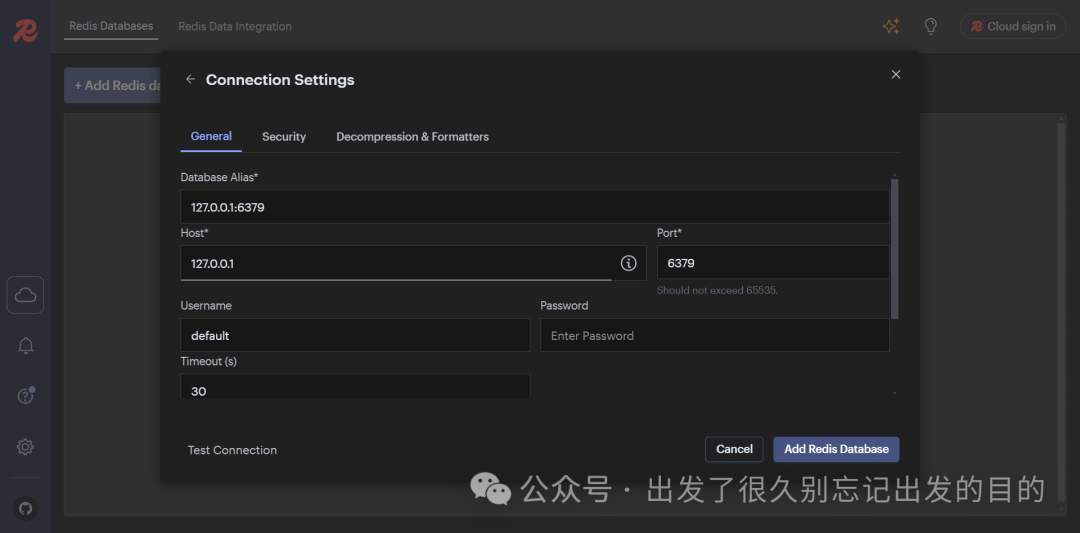Screen dimensions: 1080x533
Task: Click the Redis logo in the sidebar
Action: point(25,30)
